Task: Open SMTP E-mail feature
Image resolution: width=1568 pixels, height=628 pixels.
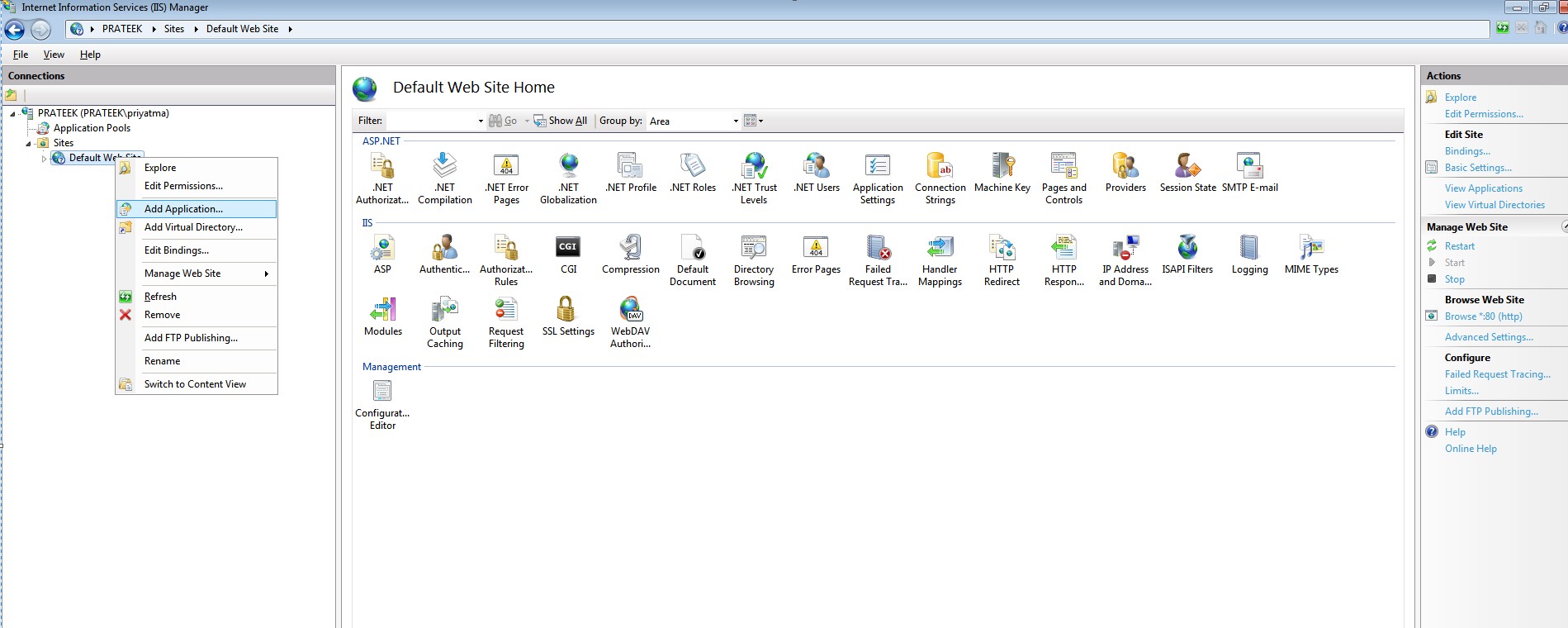Action: (x=1249, y=174)
